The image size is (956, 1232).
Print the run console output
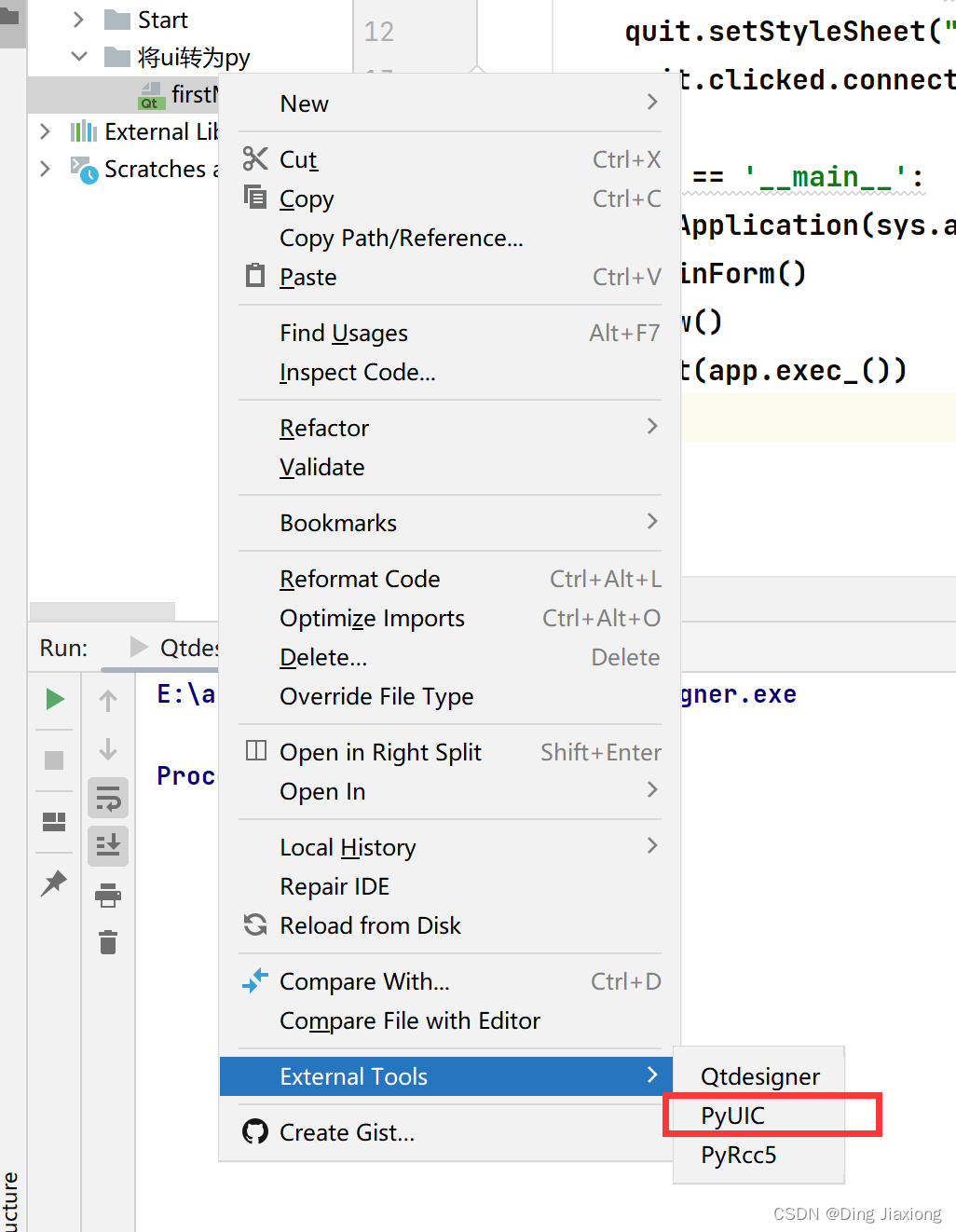point(108,896)
